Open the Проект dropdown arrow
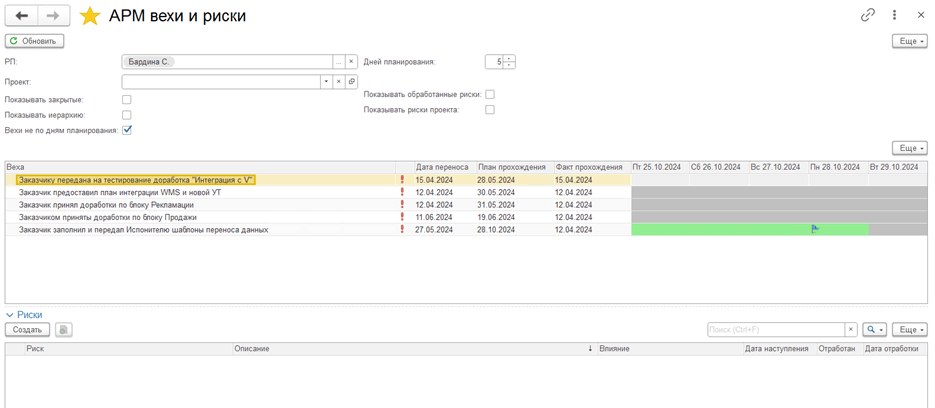Image resolution: width=935 pixels, height=408 pixels. click(x=326, y=81)
